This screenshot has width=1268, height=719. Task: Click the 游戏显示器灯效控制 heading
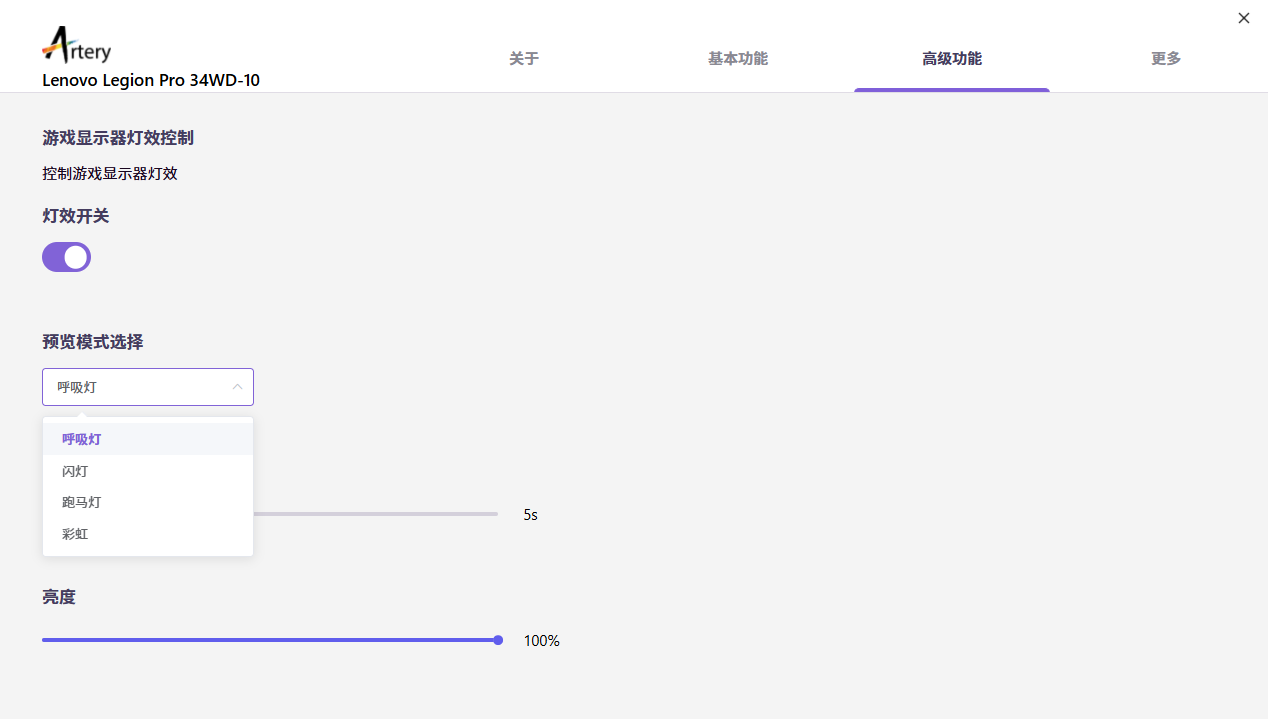[x=118, y=138]
